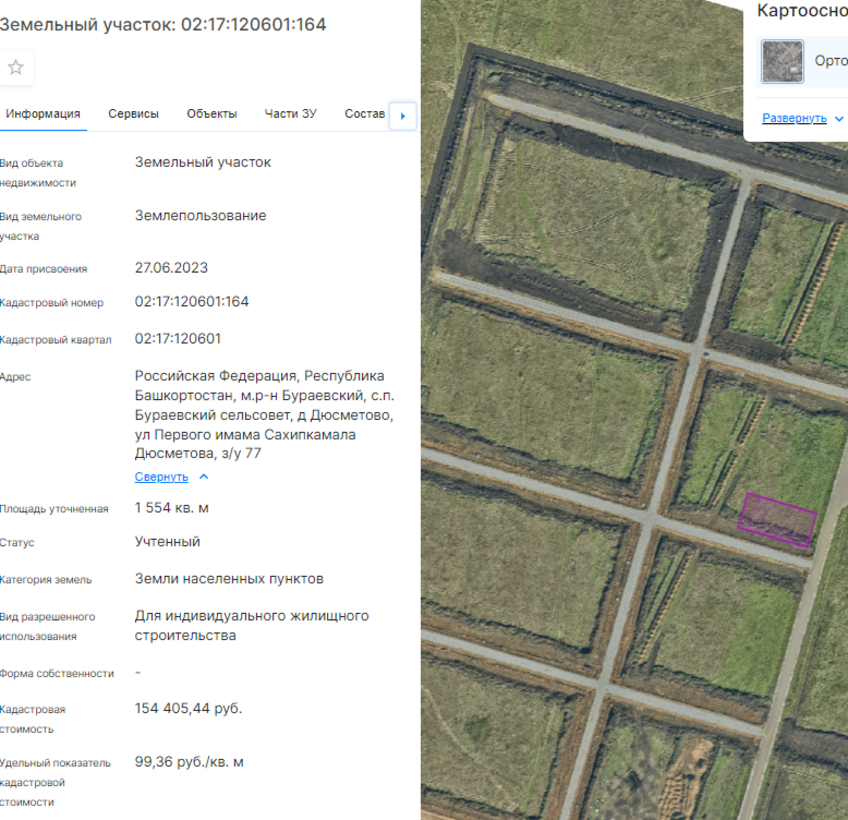Go to the Состав tab
Viewport: 848px width, 820px height.
[364, 114]
